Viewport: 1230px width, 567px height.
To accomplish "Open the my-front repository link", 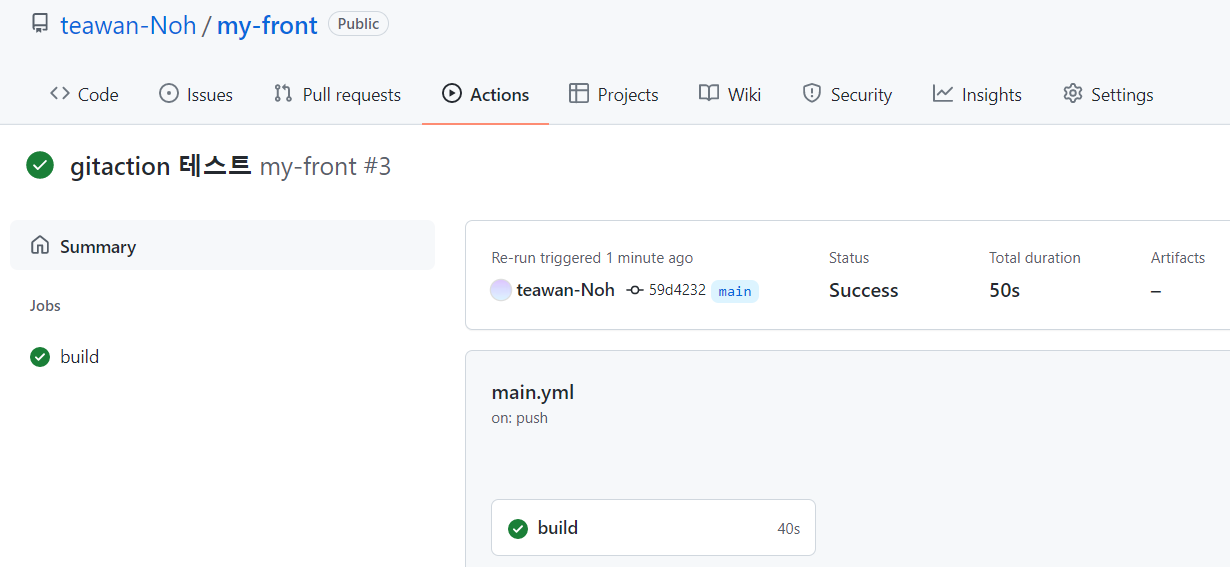I will [x=267, y=25].
